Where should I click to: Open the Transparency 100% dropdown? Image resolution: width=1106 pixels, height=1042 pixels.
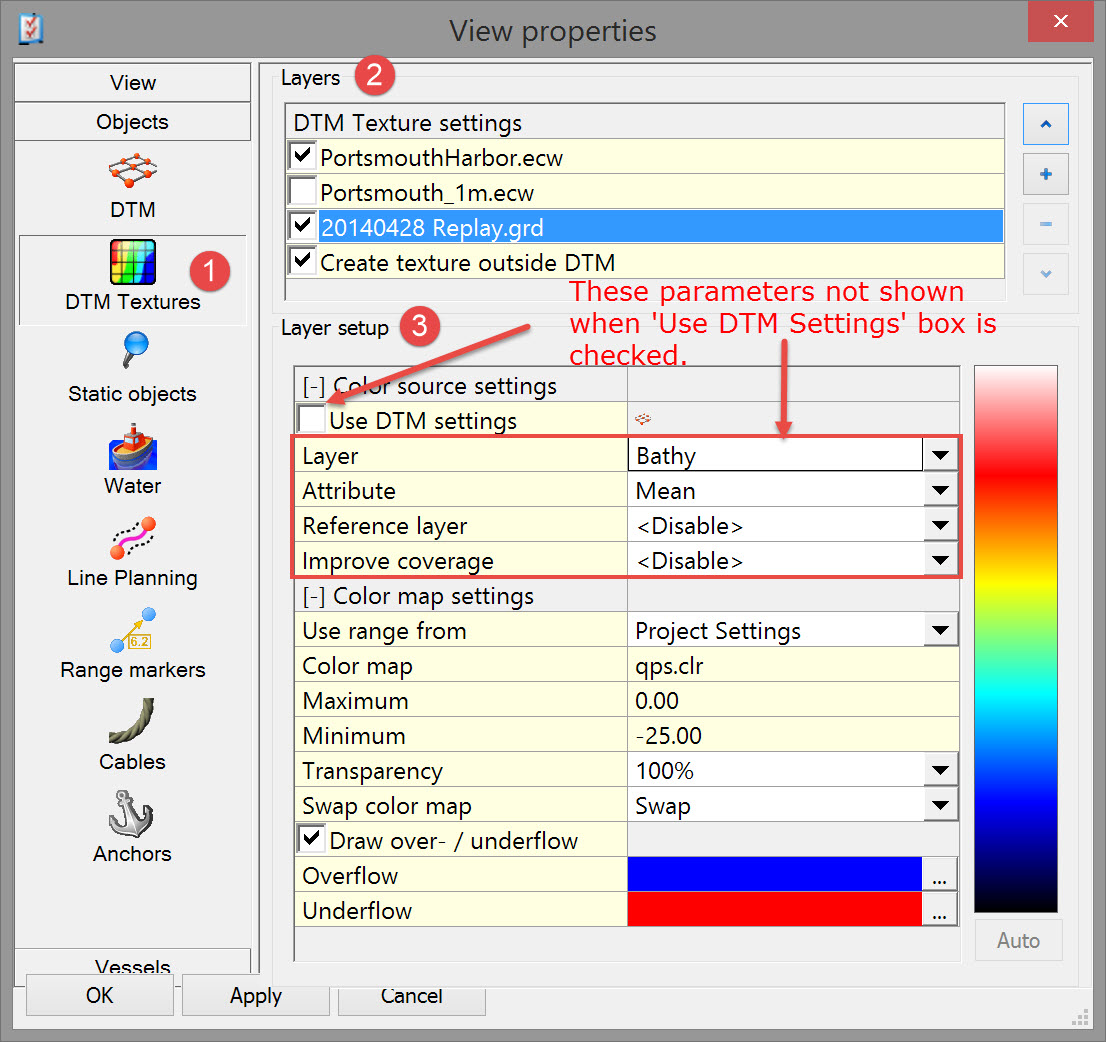point(939,771)
